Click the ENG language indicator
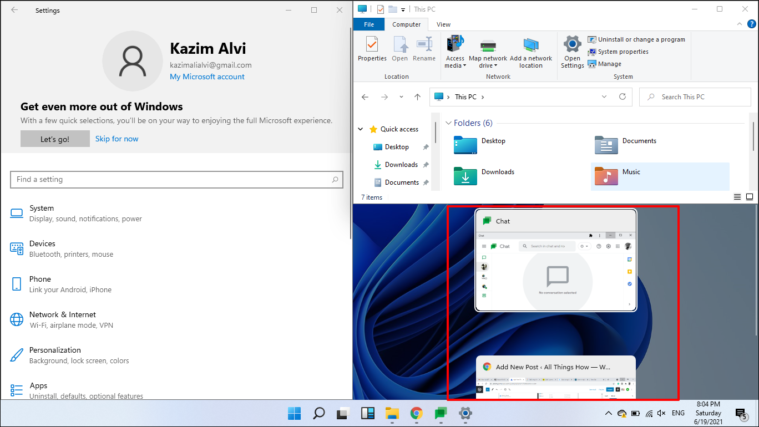The width and height of the screenshot is (759, 427). point(678,413)
